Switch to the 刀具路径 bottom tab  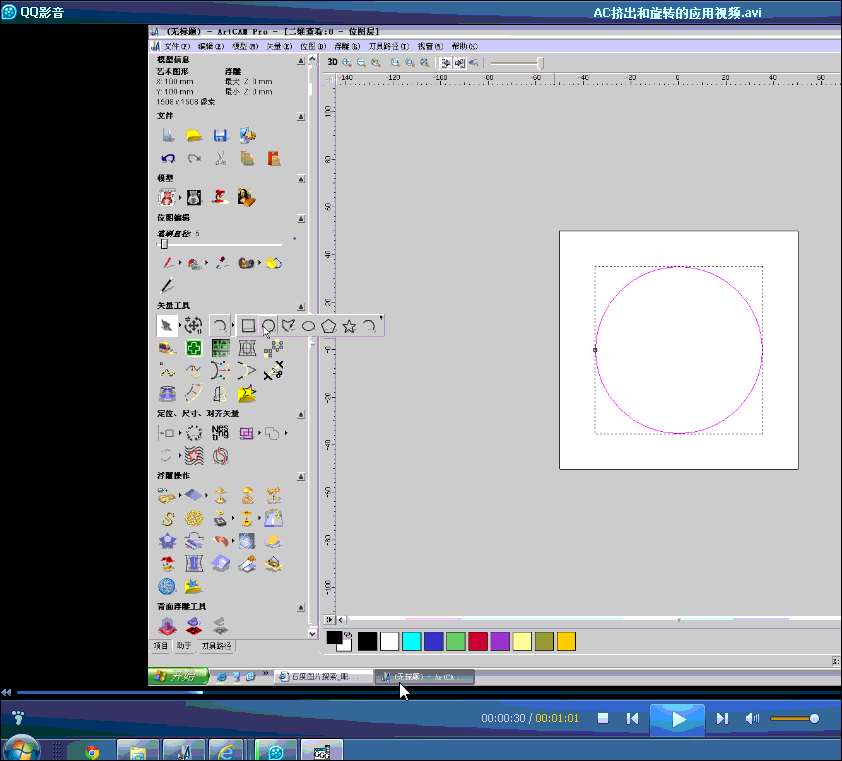tap(216, 646)
